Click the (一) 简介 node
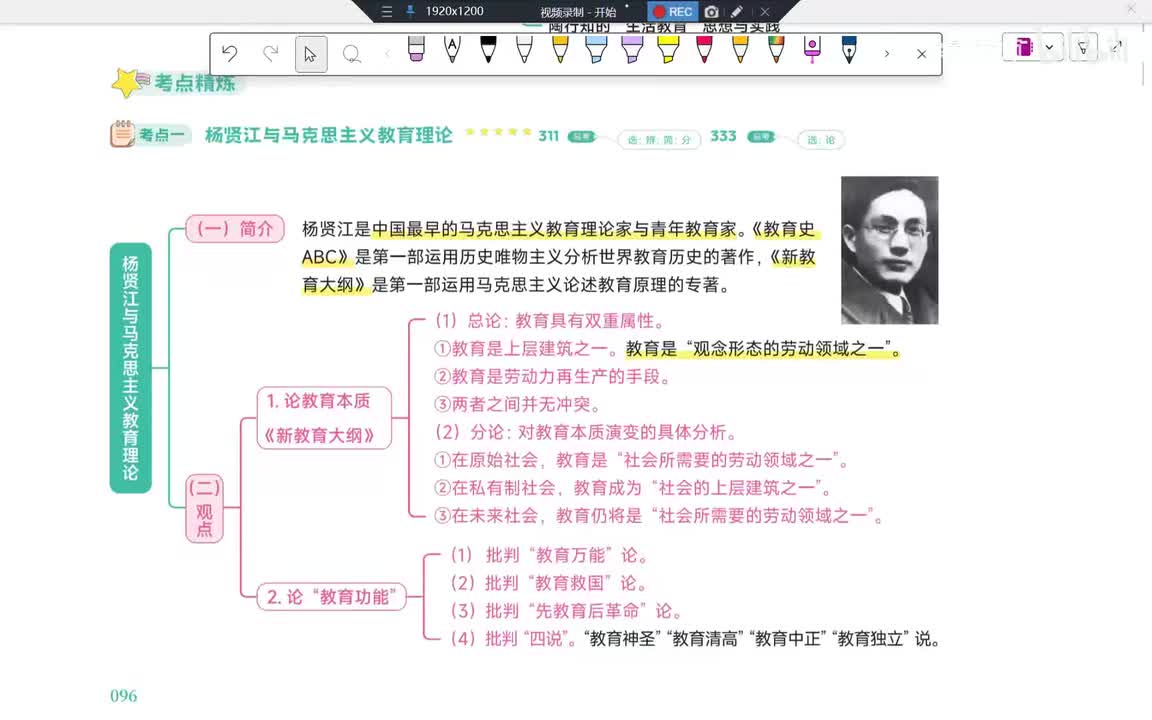Screen dimensions: 1152x720 pos(235,228)
